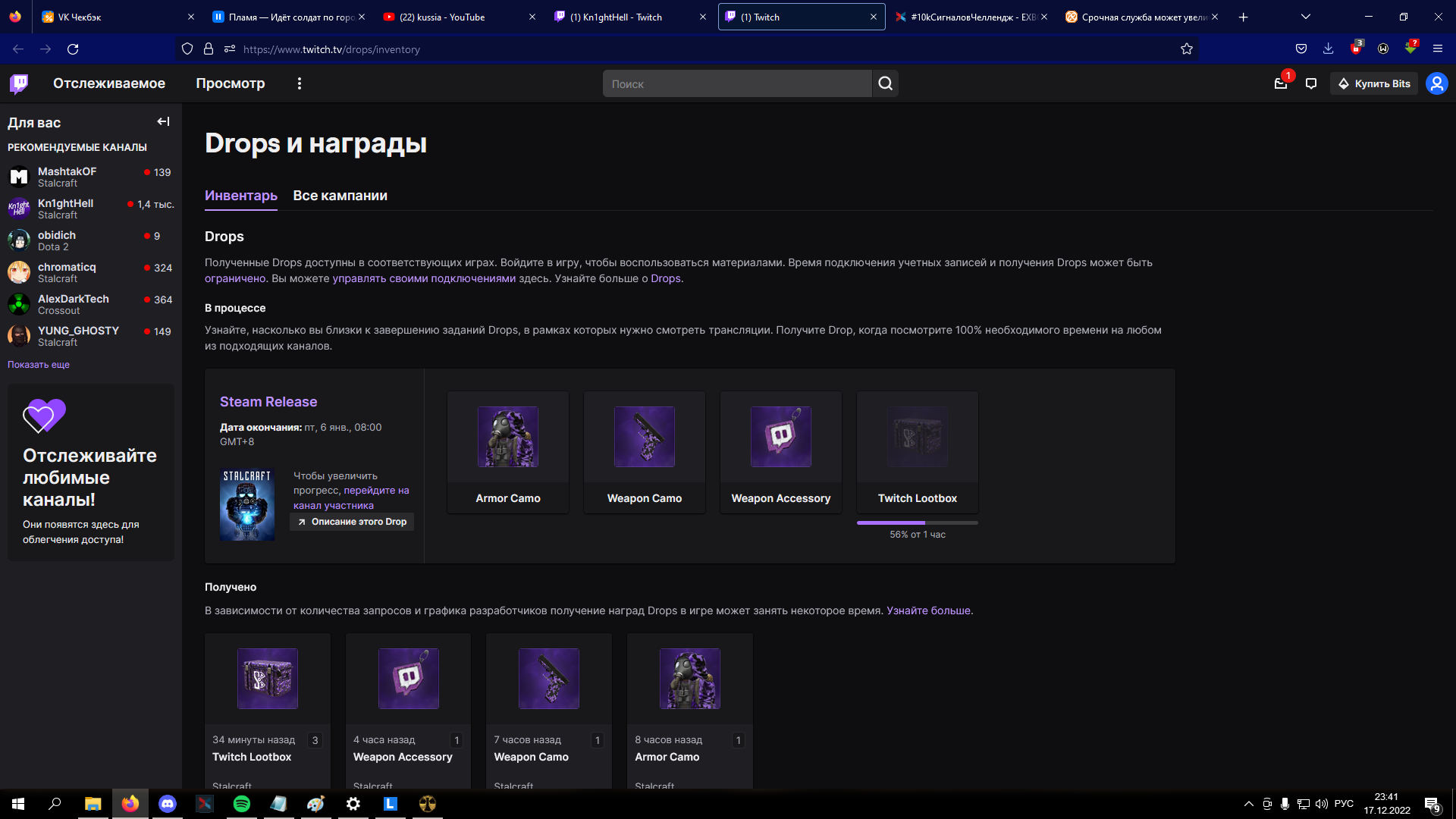Select the in-progress Weapon Camo drop card
The image size is (1456, 819).
[x=645, y=453]
